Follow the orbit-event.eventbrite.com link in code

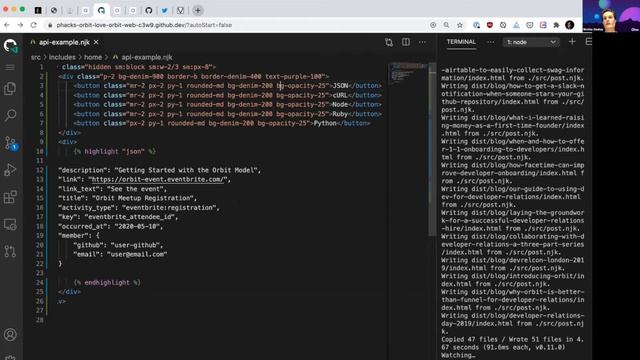(x=158, y=180)
